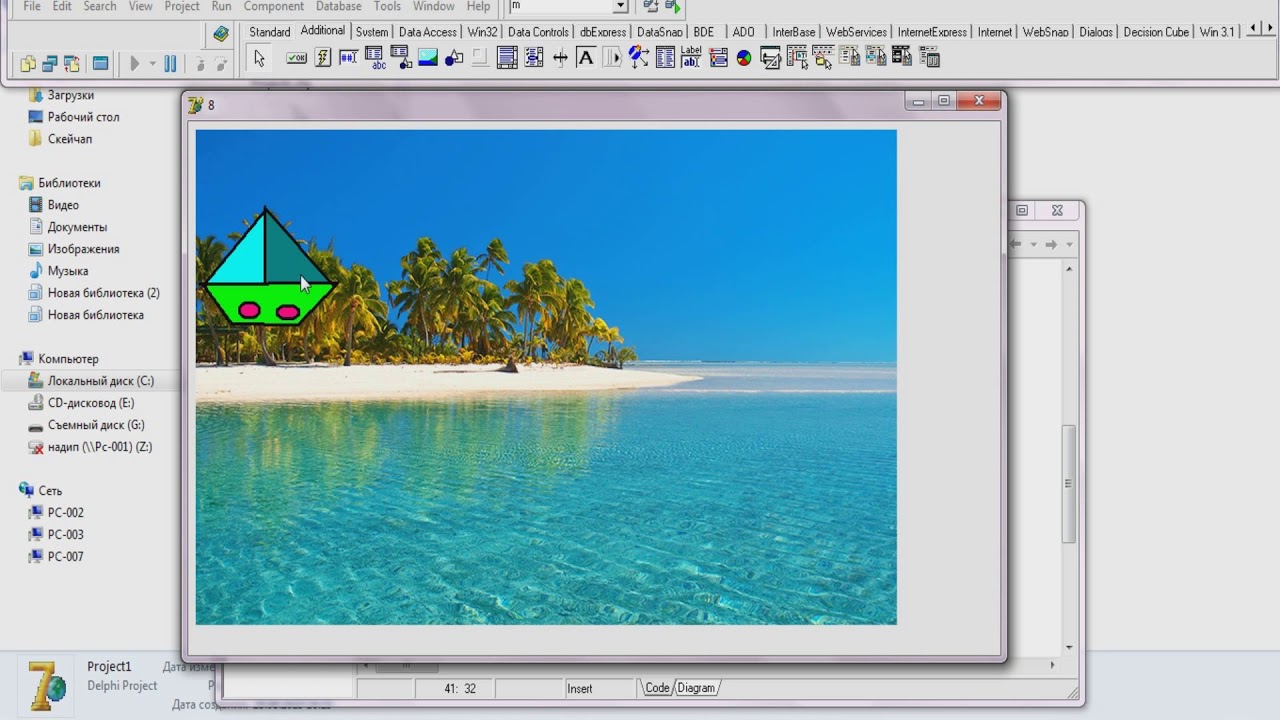Pick the ActionToolBar component icon
This screenshot has height=720, width=1280.
823,58
